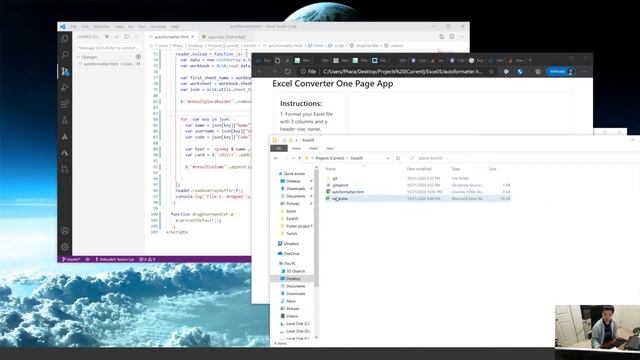Open the browser settings ellipsis menu
The image size is (640, 360).
tap(584, 71)
